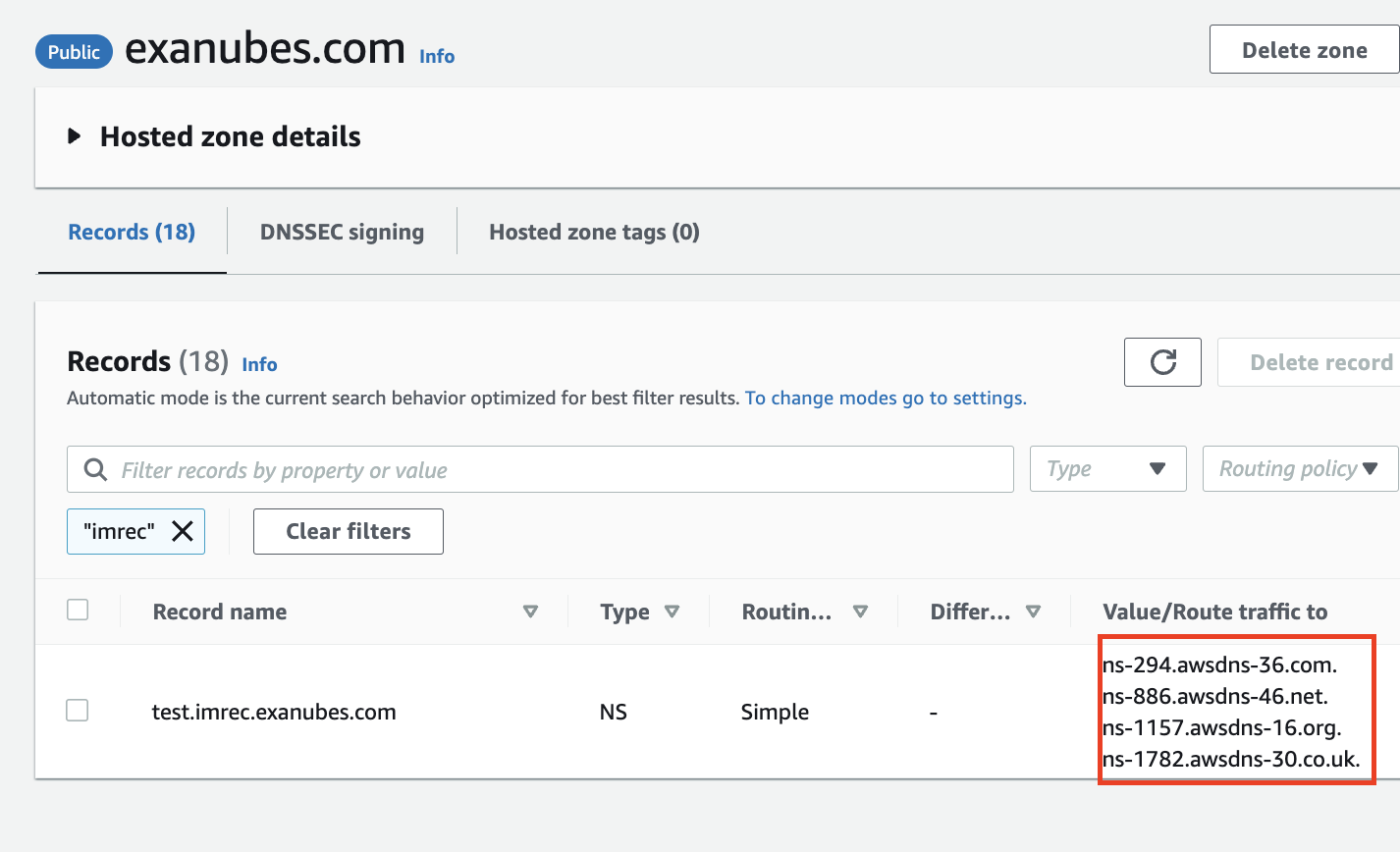Click the Delete zone button
Image resolution: width=1400 pixels, height=852 pixels.
(1304, 50)
